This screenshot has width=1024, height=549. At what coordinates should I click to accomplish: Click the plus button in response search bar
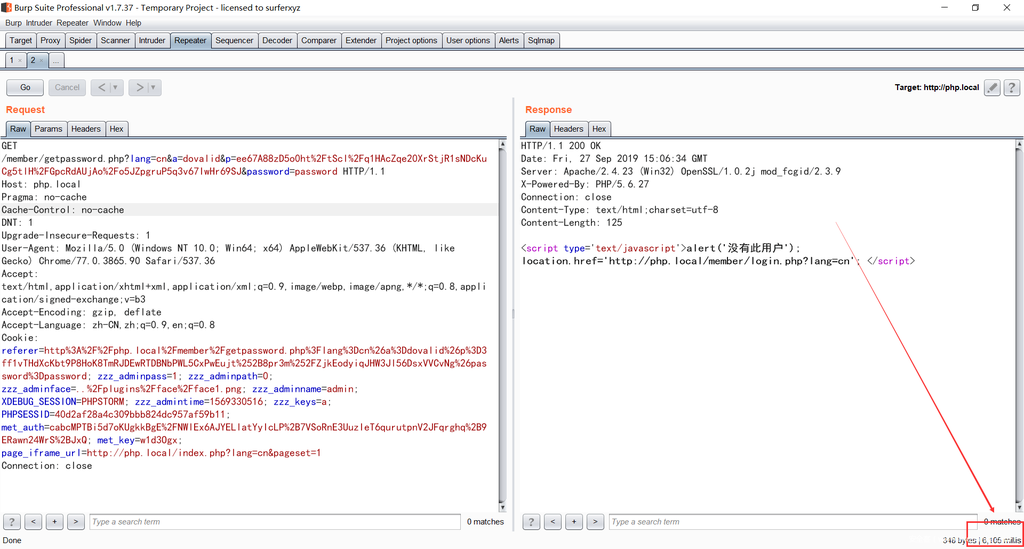(574, 522)
